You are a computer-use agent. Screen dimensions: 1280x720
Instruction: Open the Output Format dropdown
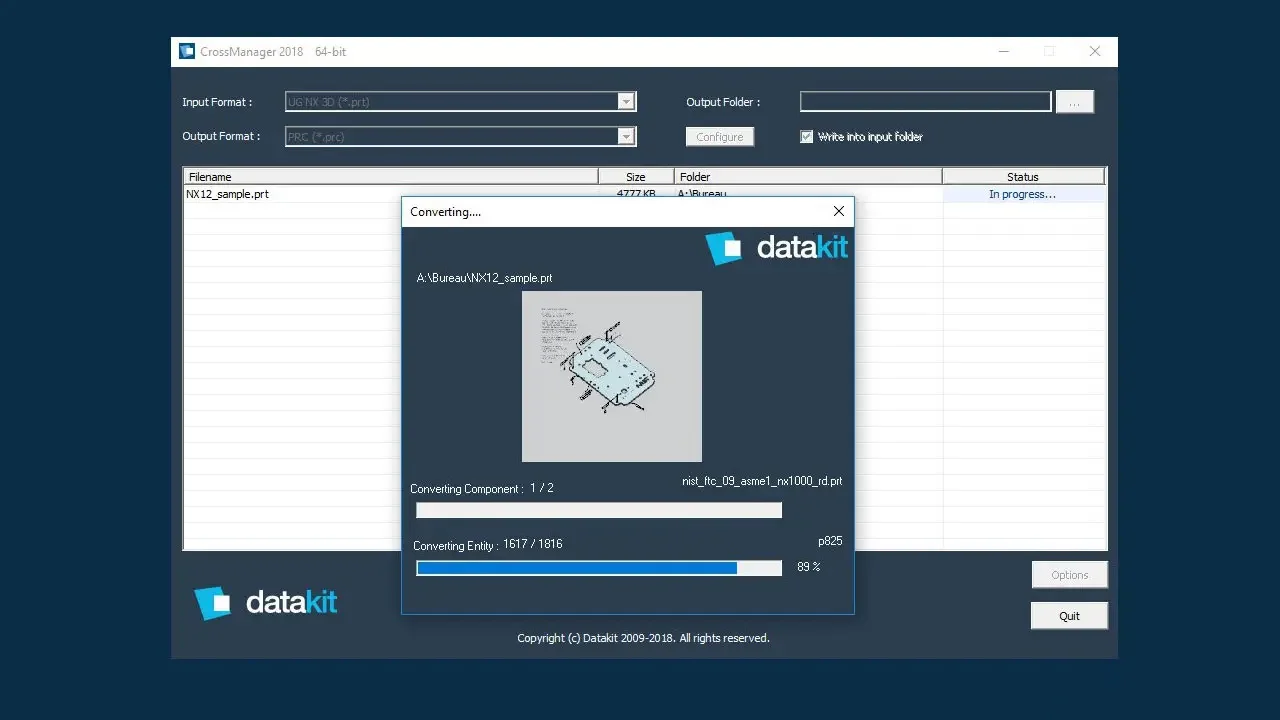626,137
